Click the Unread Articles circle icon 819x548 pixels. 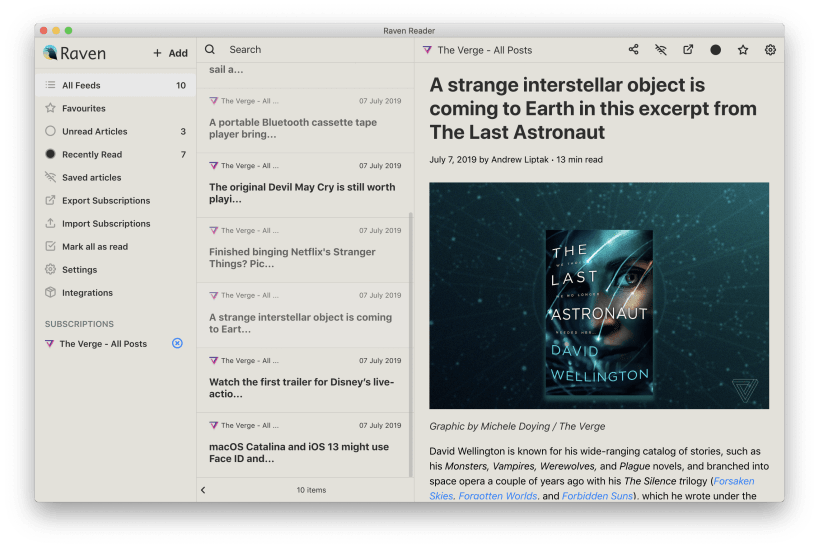click(x=50, y=131)
